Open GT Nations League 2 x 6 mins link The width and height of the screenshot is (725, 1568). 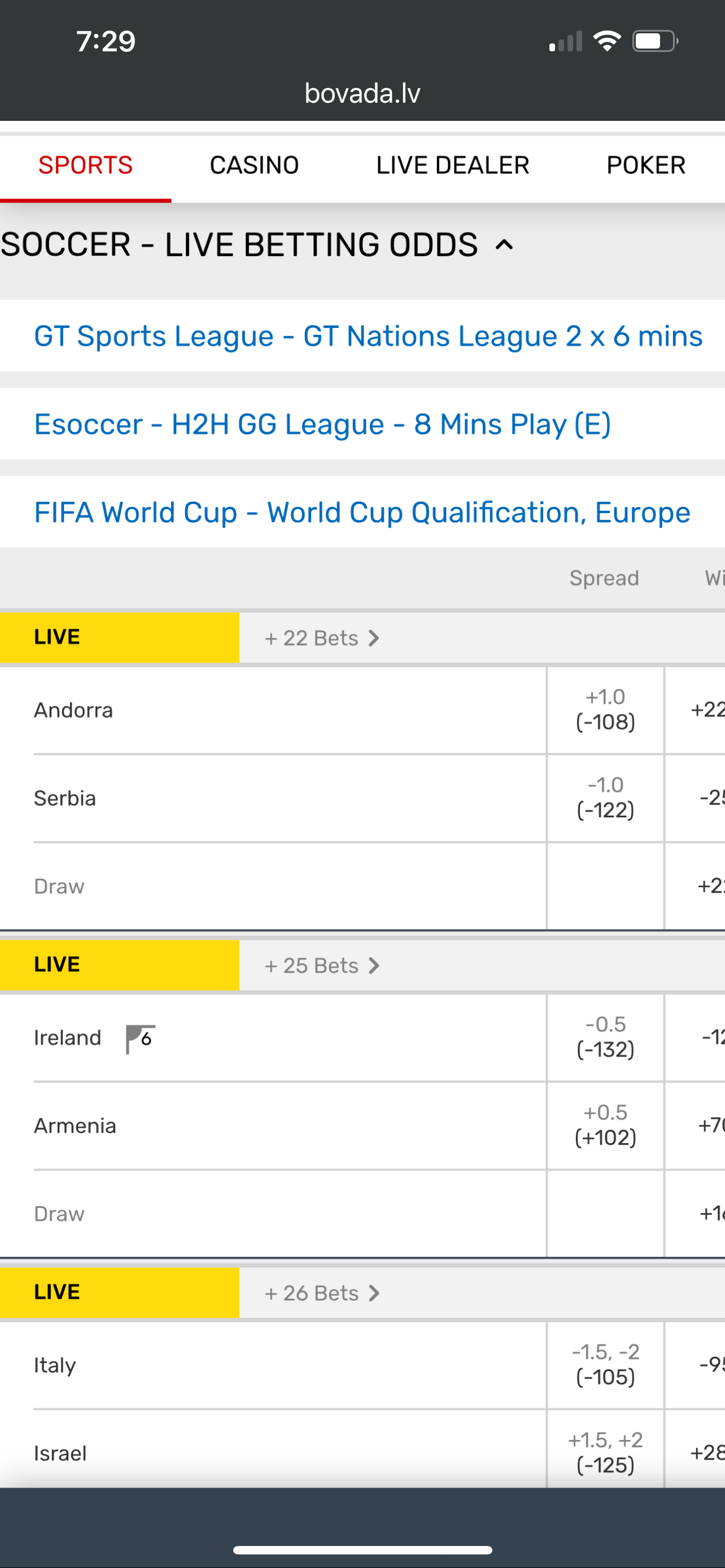[368, 336]
